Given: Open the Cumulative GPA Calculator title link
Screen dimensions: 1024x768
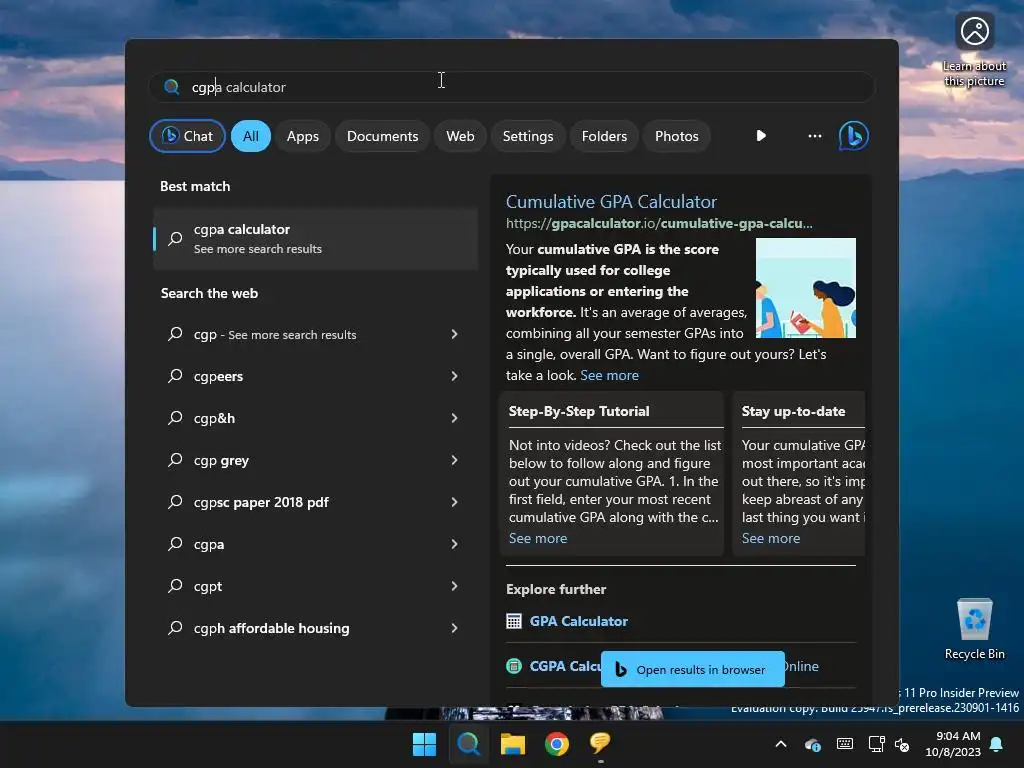Looking at the screenshot, I should [x=611, y=202].
